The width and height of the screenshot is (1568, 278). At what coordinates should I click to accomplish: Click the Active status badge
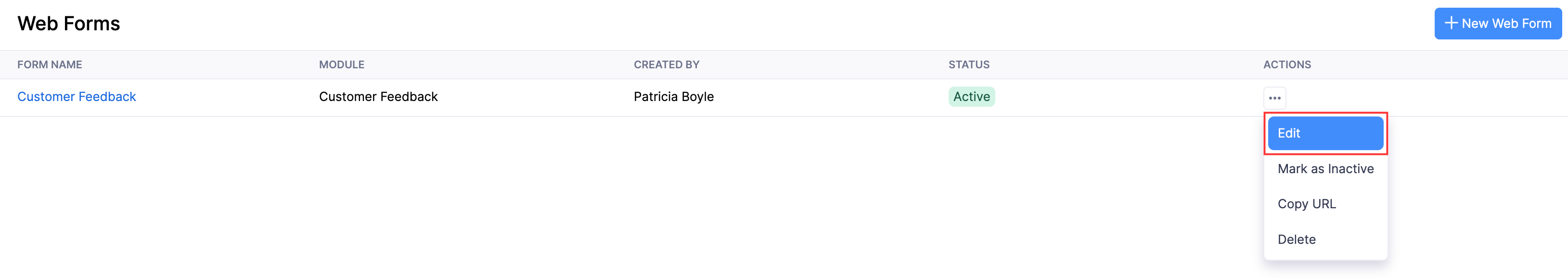pyautogui.click(x=972, y=96)
